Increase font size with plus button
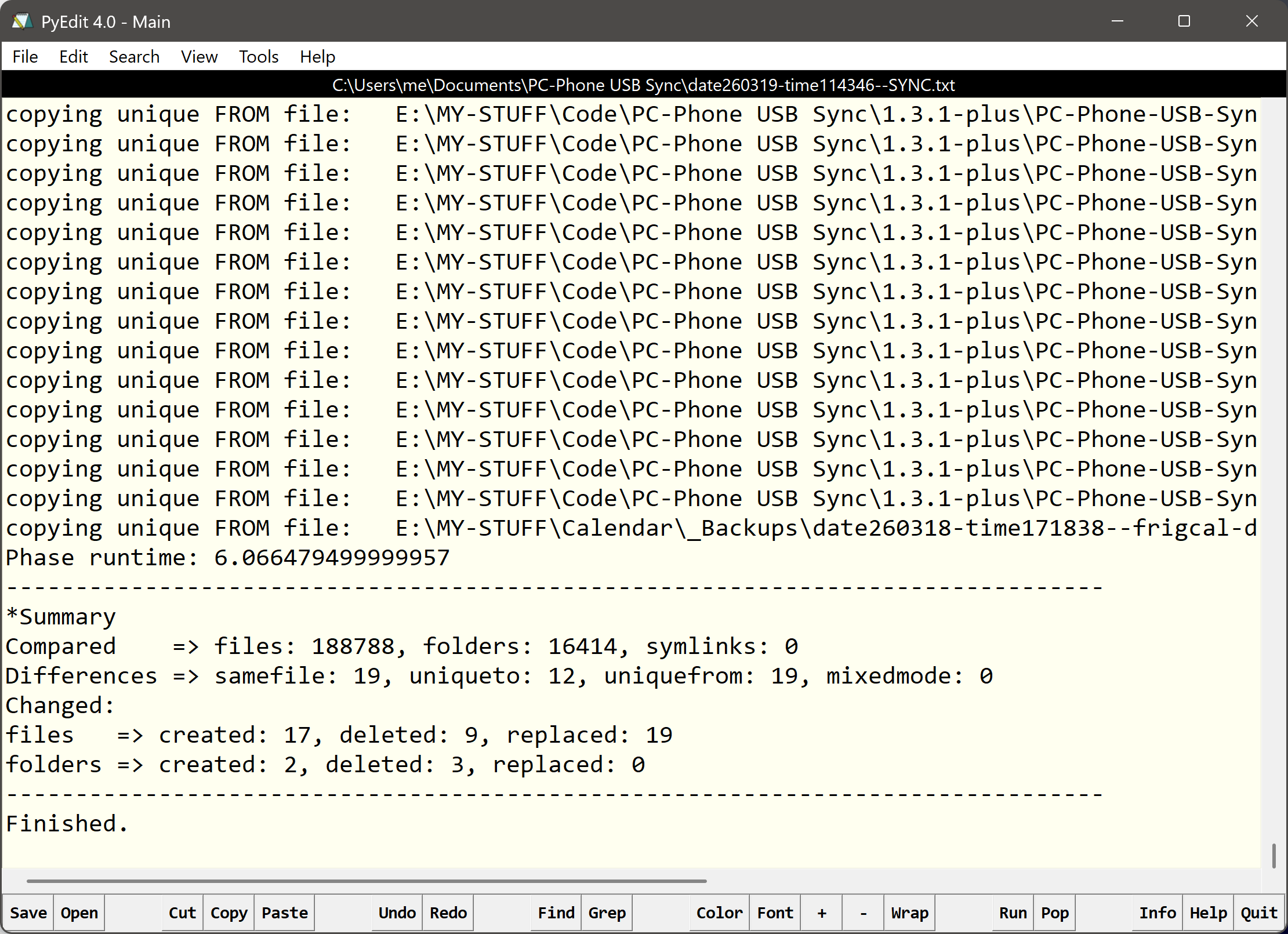 click(x=821, y=913)
